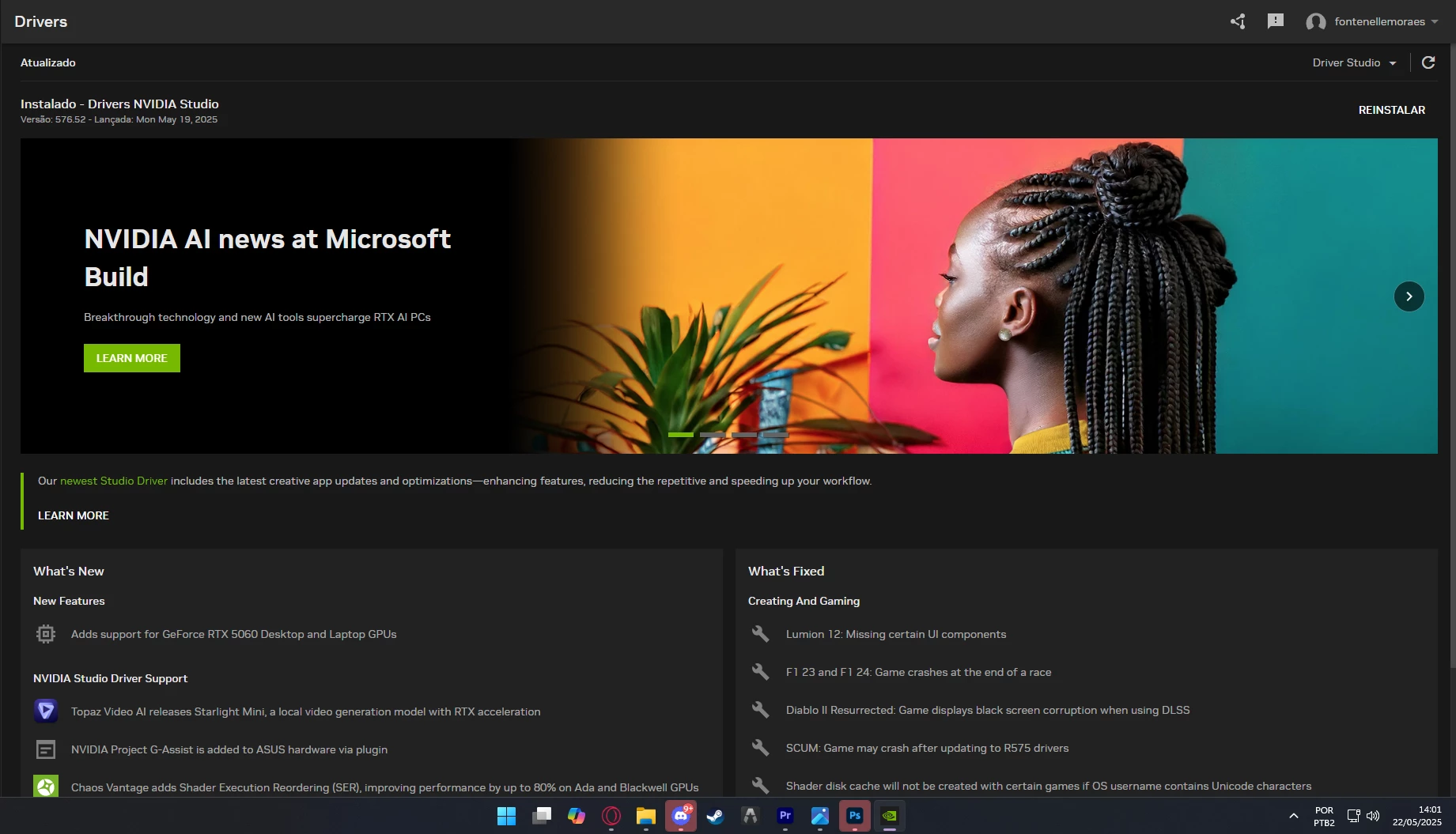This screenshot has width=1456, height=834.
Task: Click the Chaos Vantage icon
Action: 46,787
